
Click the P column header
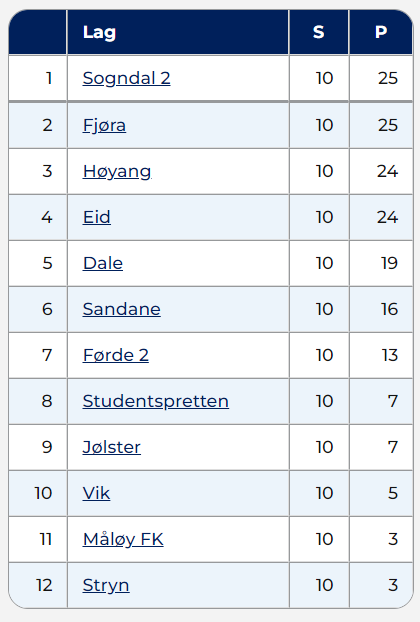tap(381, 32)
